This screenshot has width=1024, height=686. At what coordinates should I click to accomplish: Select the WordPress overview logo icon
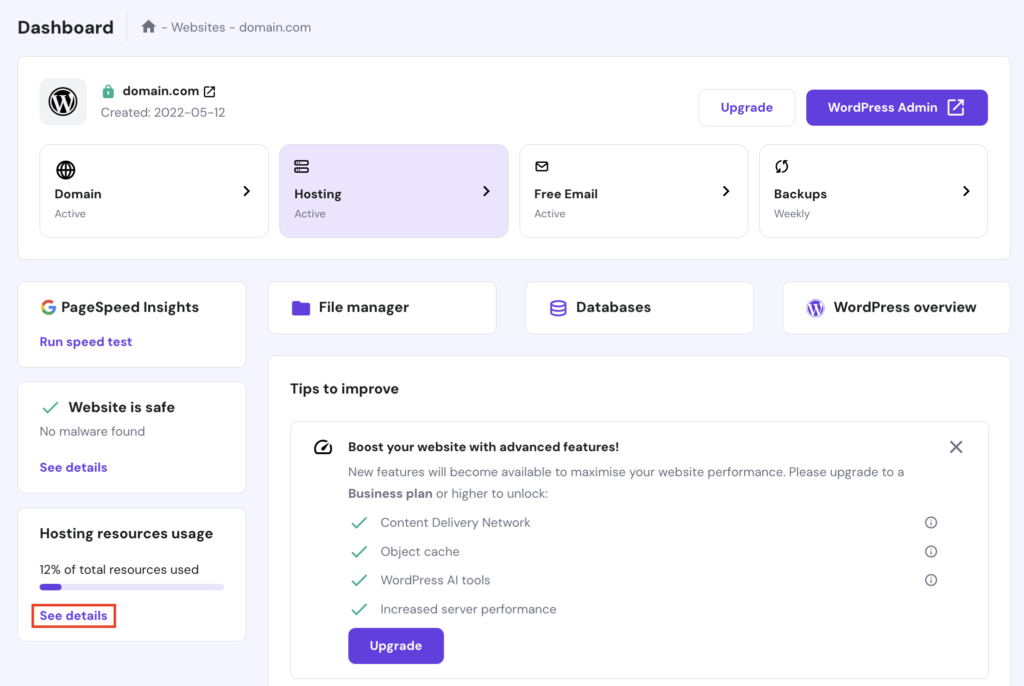click(815, 307)
